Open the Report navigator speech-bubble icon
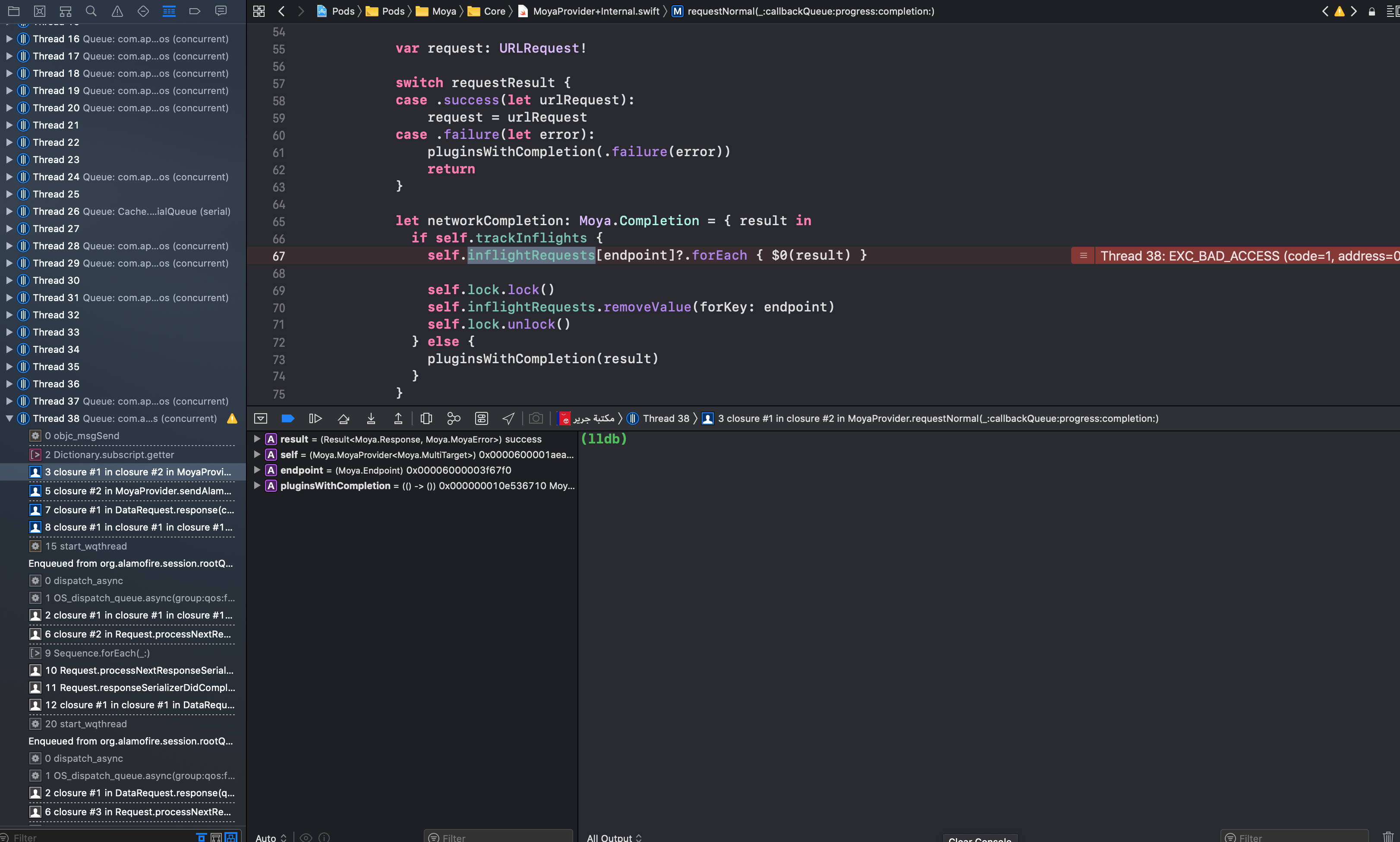 221,11
